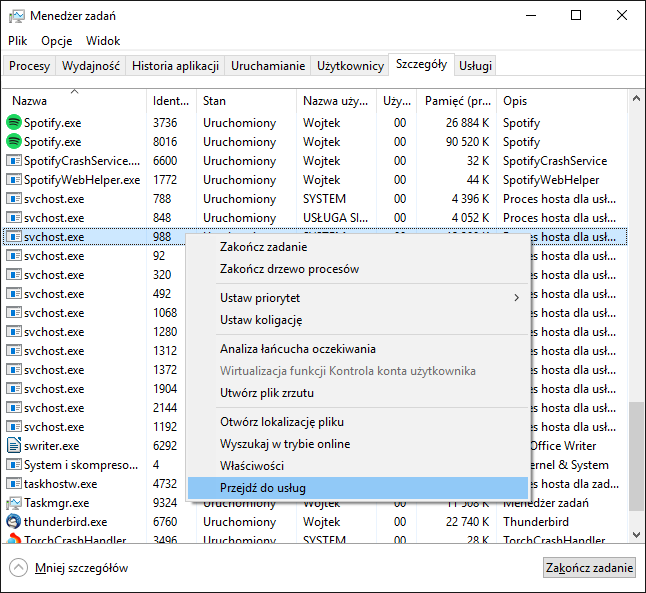This screenshot has height=593, width=646.
Task: Select Otwórz lokalizację pliku option
Action: coord(281,422)
